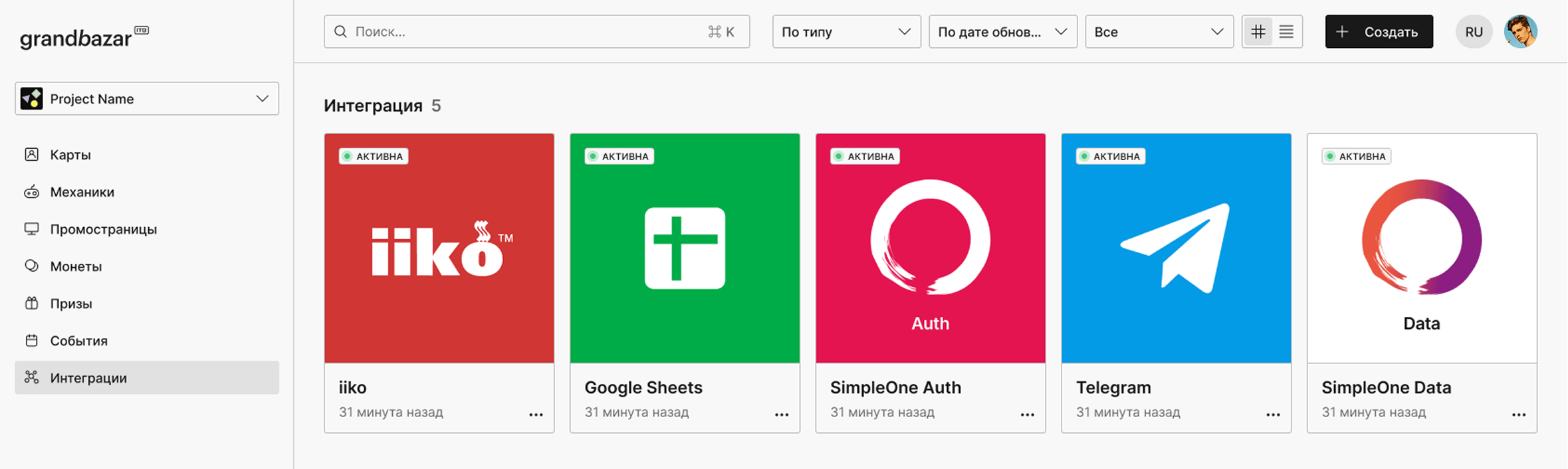Click the SimpleOne Auth card title
The width and height of the screenshot is (1568, 469).
tap(895, 387)
